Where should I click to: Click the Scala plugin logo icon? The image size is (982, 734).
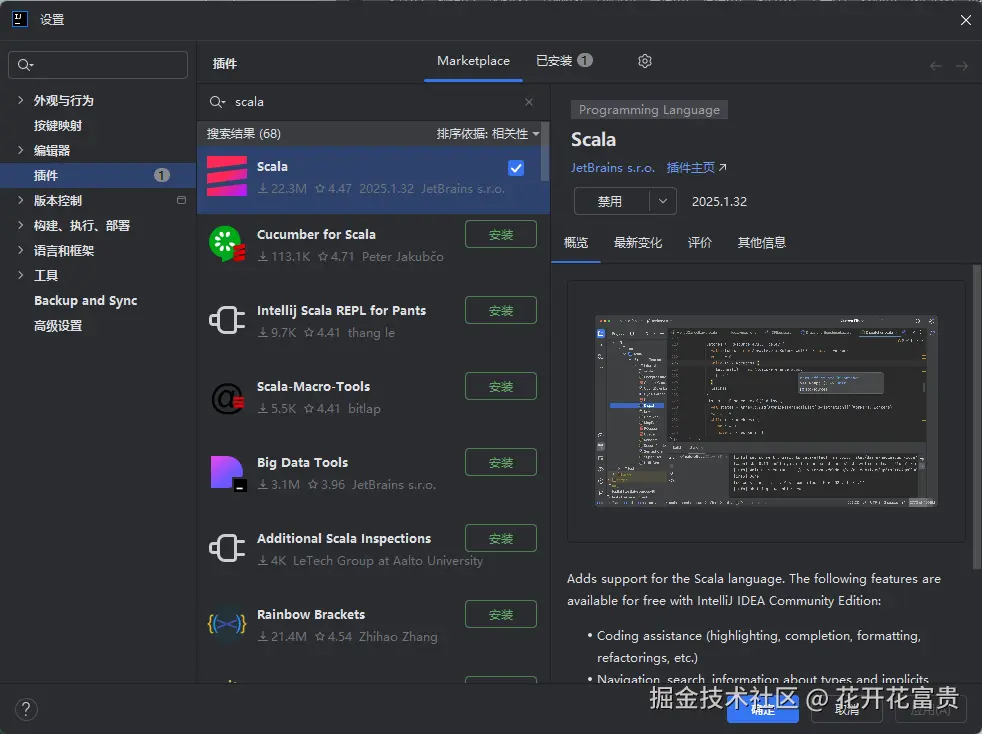[227, 177]
